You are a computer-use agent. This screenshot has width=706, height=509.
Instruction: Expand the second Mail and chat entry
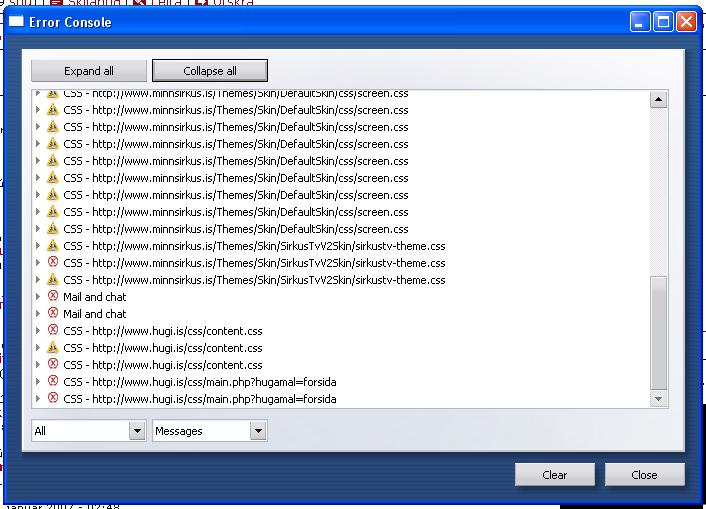tap(38, 314)
